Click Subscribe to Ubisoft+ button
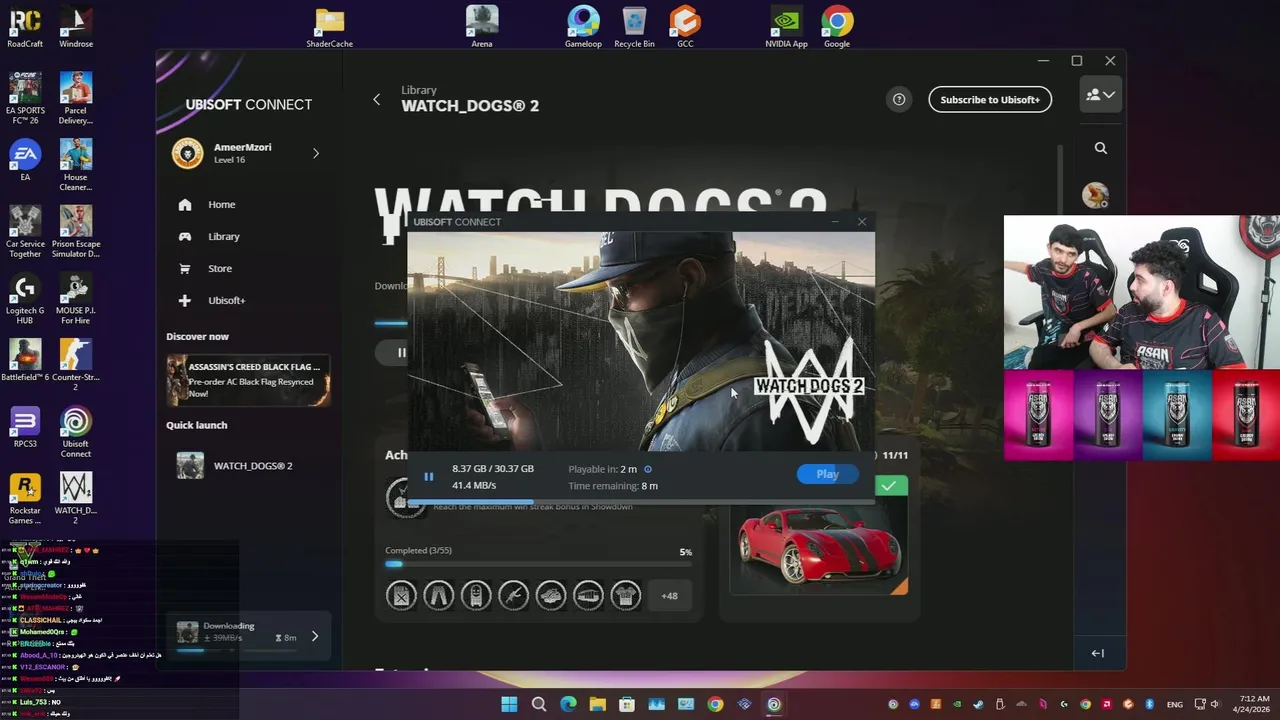 click(x=990, y=99)
